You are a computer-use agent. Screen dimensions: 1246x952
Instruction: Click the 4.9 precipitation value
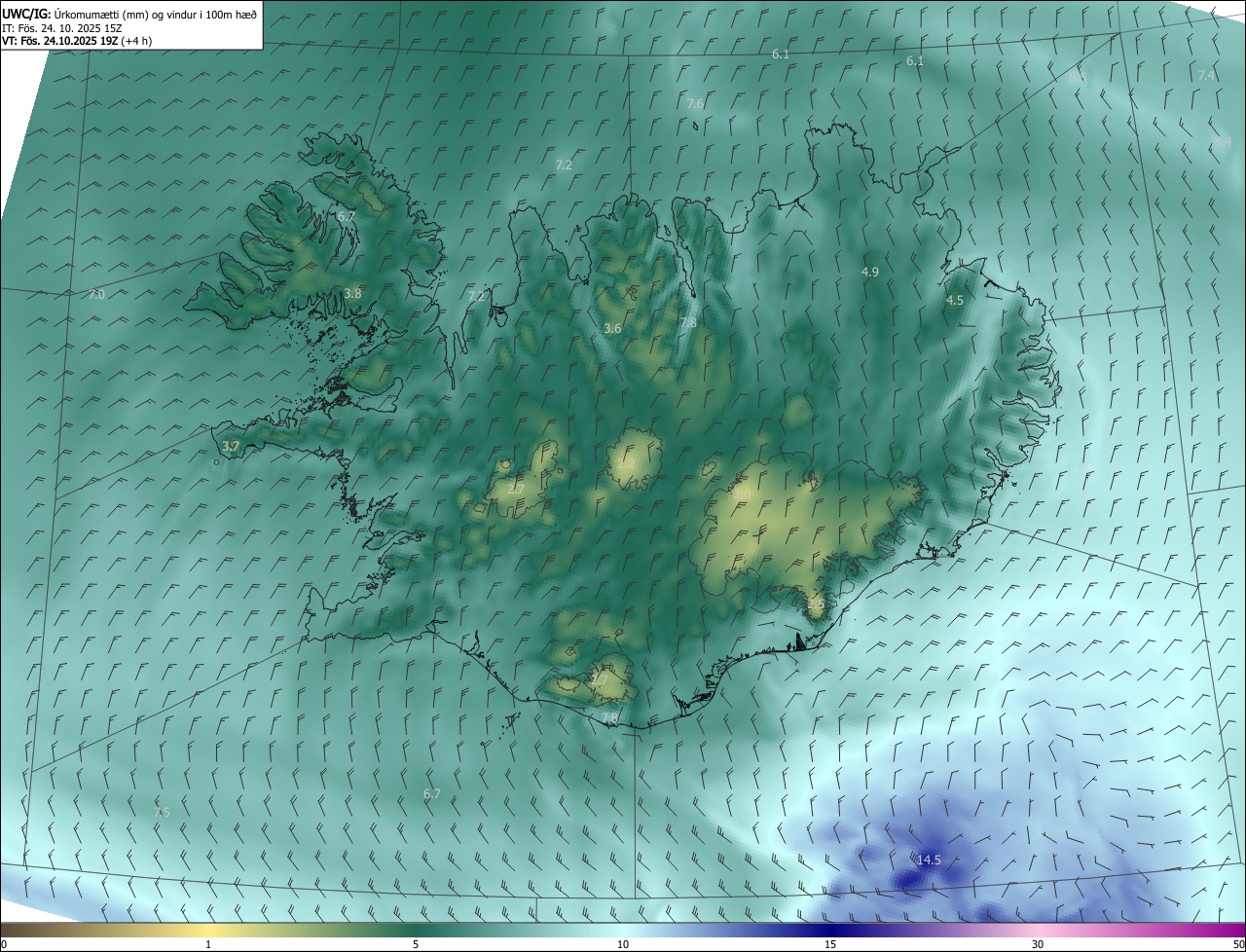[x=870, y=272]
